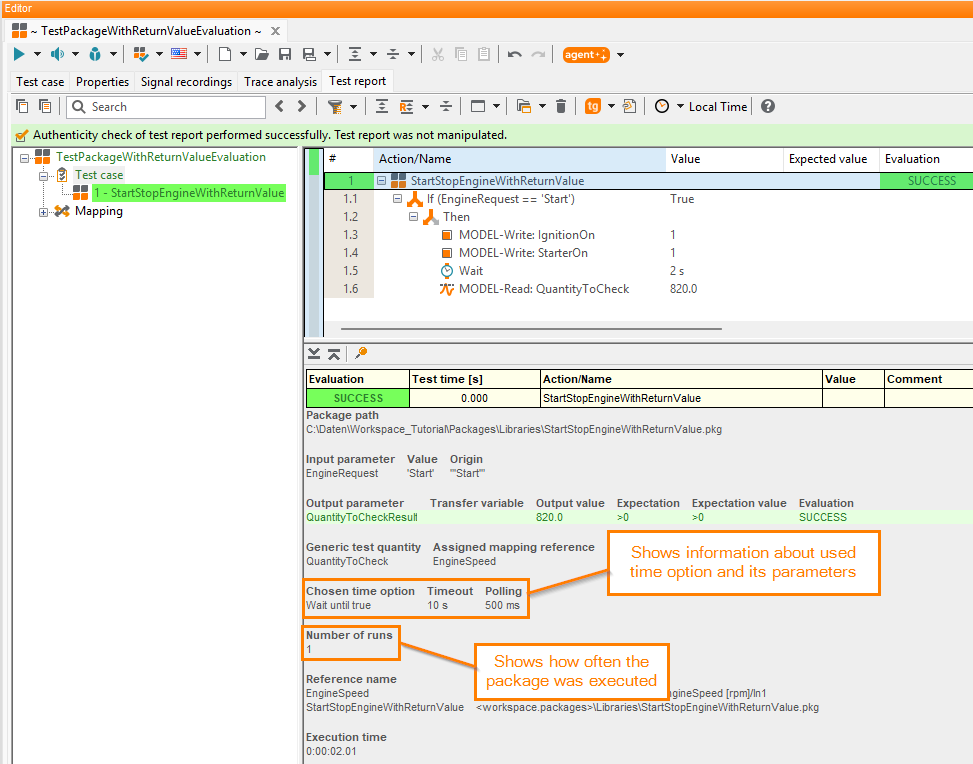Click the first copy icon in report toolbar
Viewport: 973px width, 764px height.
(x=22, y=107)
